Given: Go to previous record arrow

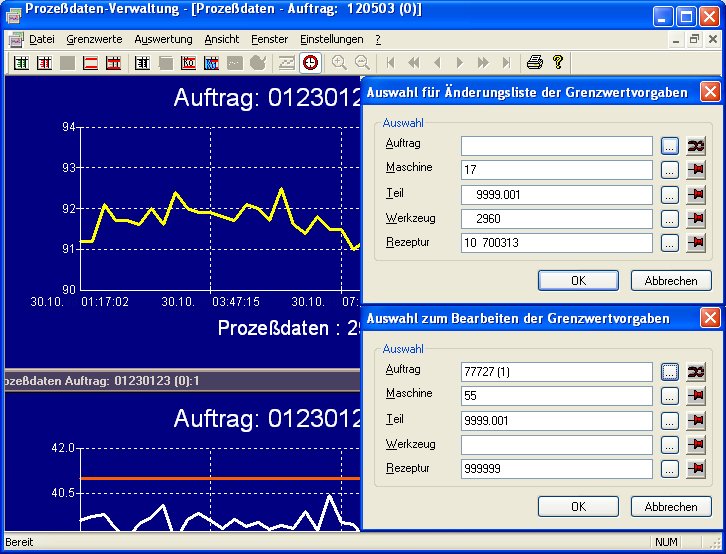Looking at the screenshot, I should point(437,62).
